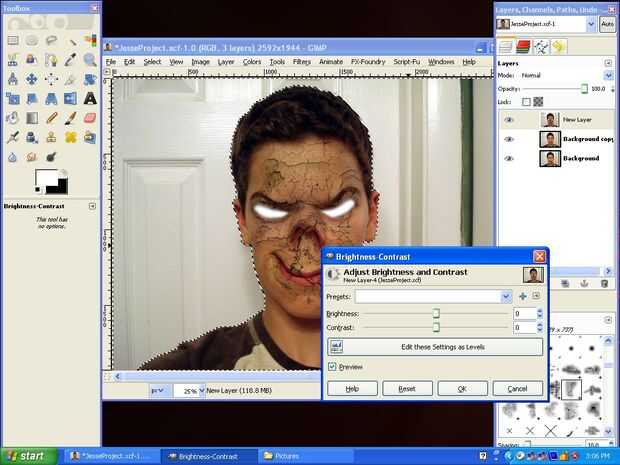
Task: Toggle the Auto button in Layers dock
Action: click(x=607, y=24)
